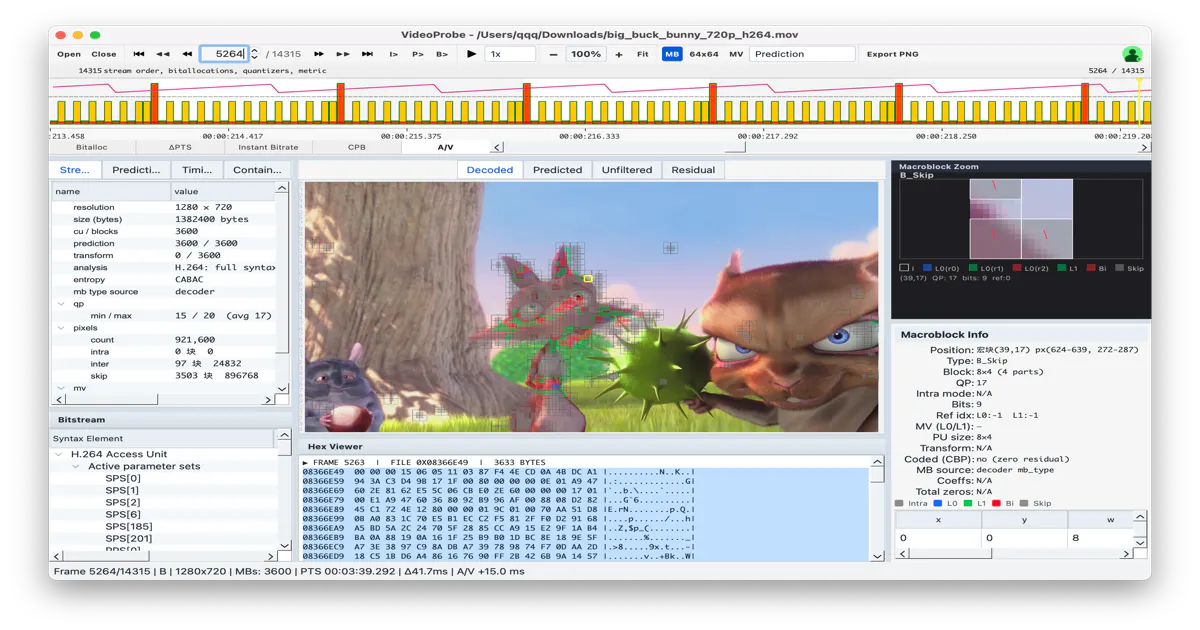Click the Bi red swatch in Macroblock Info
Image resolution: width=1200 pixels, height=630 pixels.
point(996,503)
